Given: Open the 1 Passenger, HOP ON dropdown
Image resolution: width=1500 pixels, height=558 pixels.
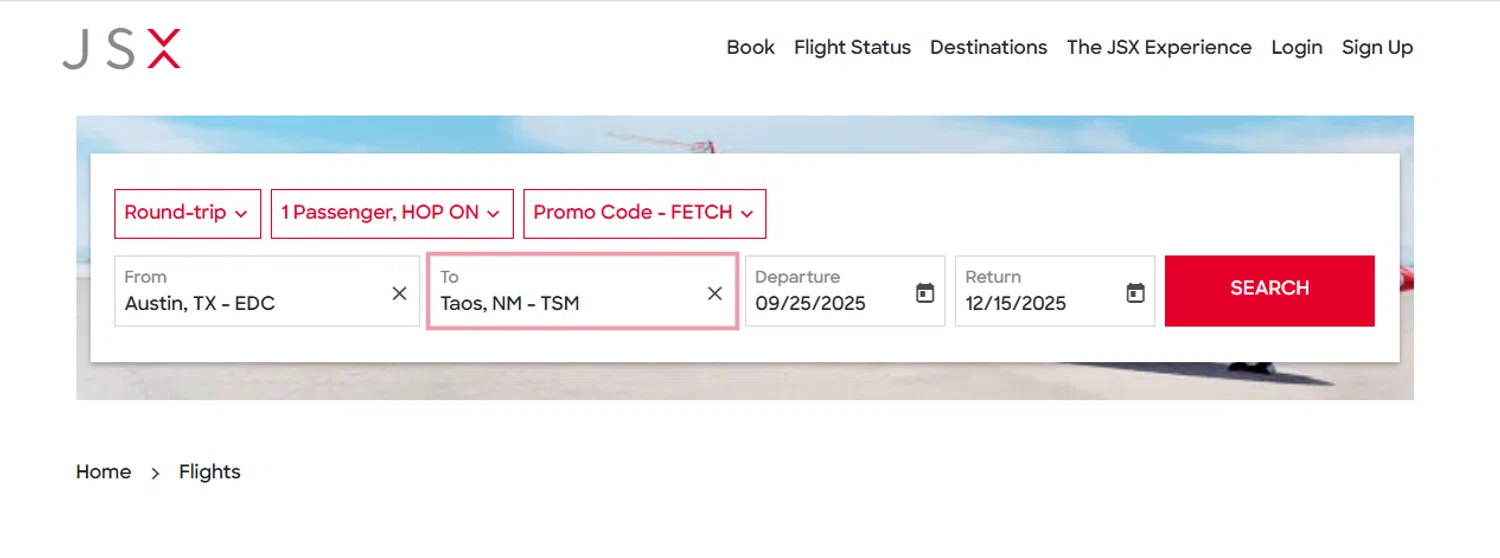Looking at the screenshot, I should (x=391, y=213).
